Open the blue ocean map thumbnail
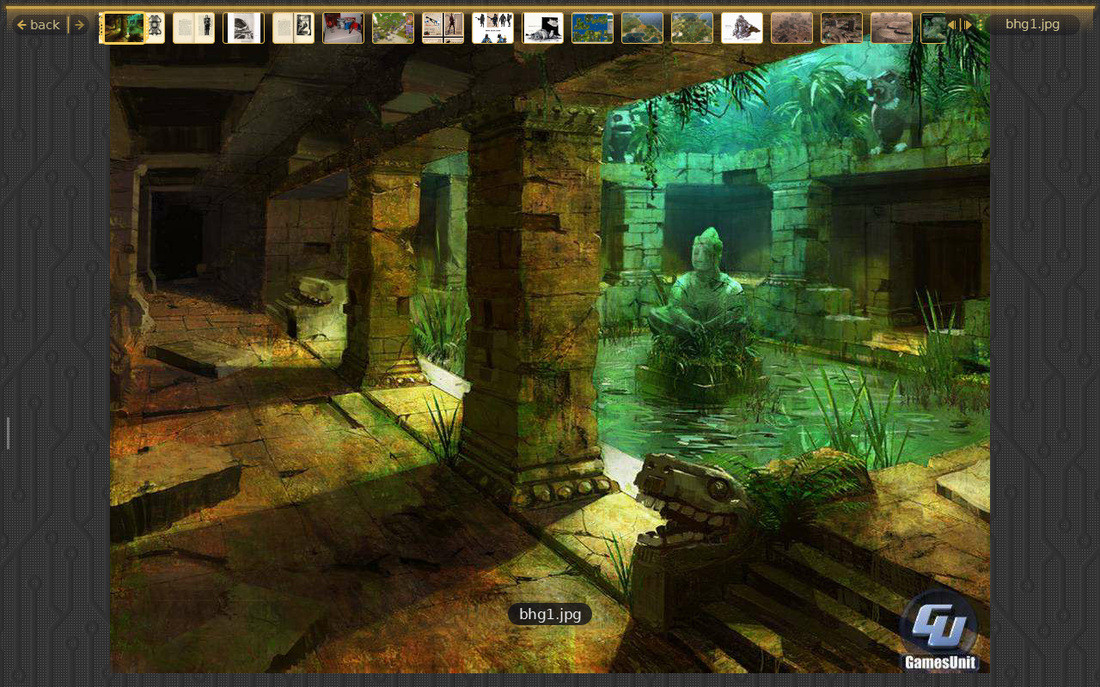This screenshot has height=687, width=1100. [592, 28]
